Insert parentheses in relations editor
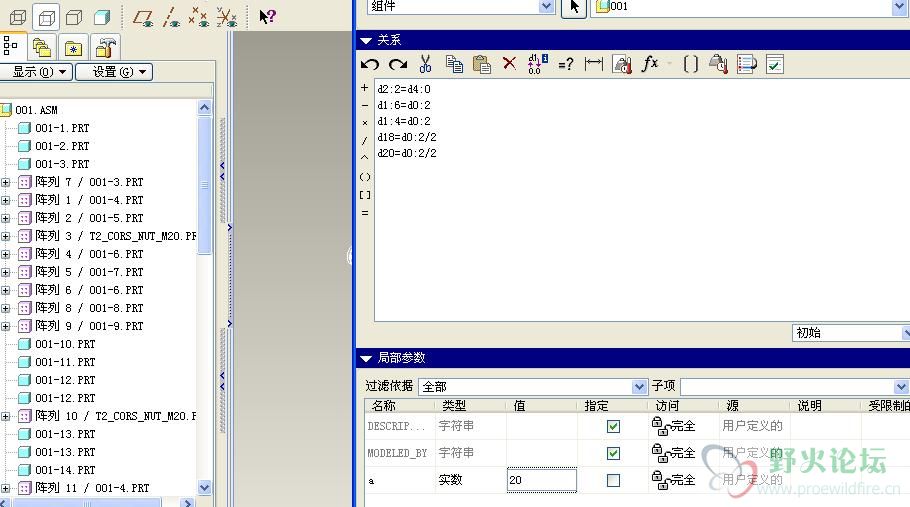The width and height of the screenshot is (910, 507). (x=364, y=177)
